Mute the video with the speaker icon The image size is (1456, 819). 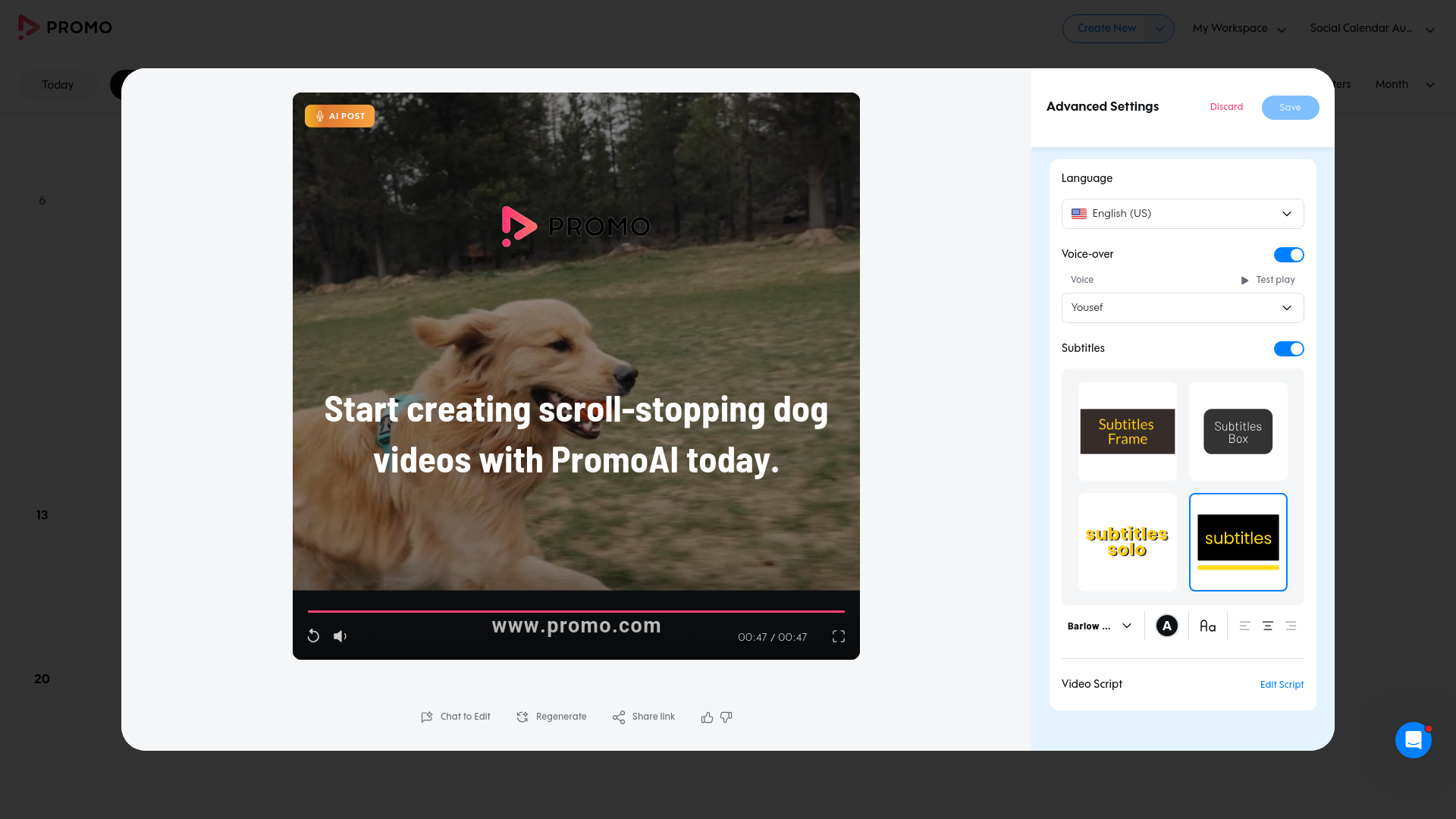340,636
